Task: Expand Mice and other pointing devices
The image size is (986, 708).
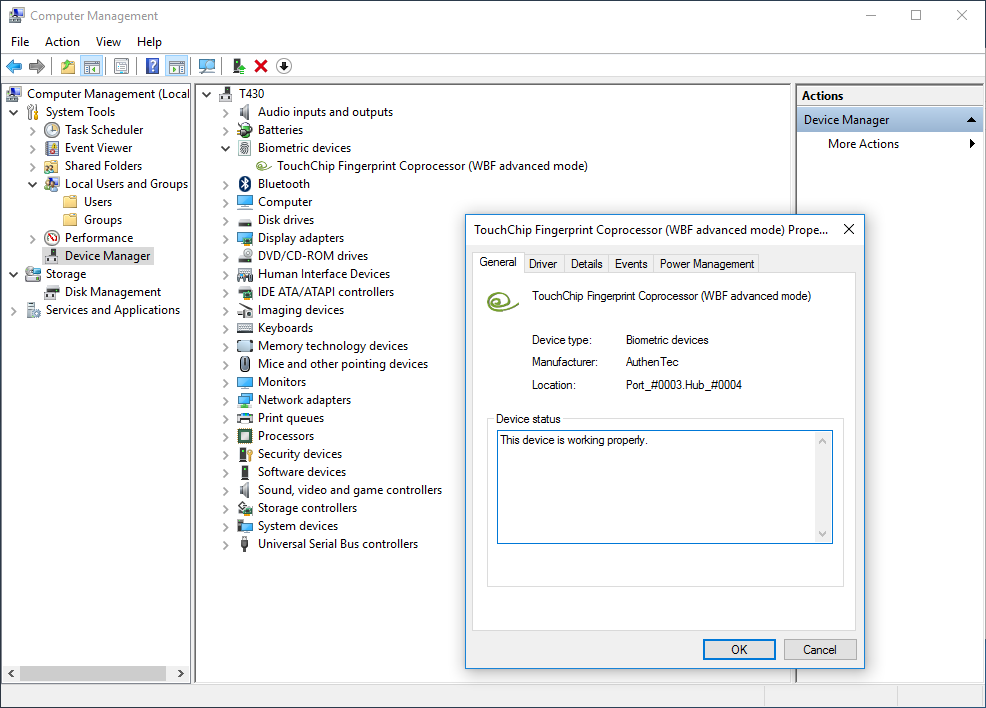Action: (x=226, y=365)
